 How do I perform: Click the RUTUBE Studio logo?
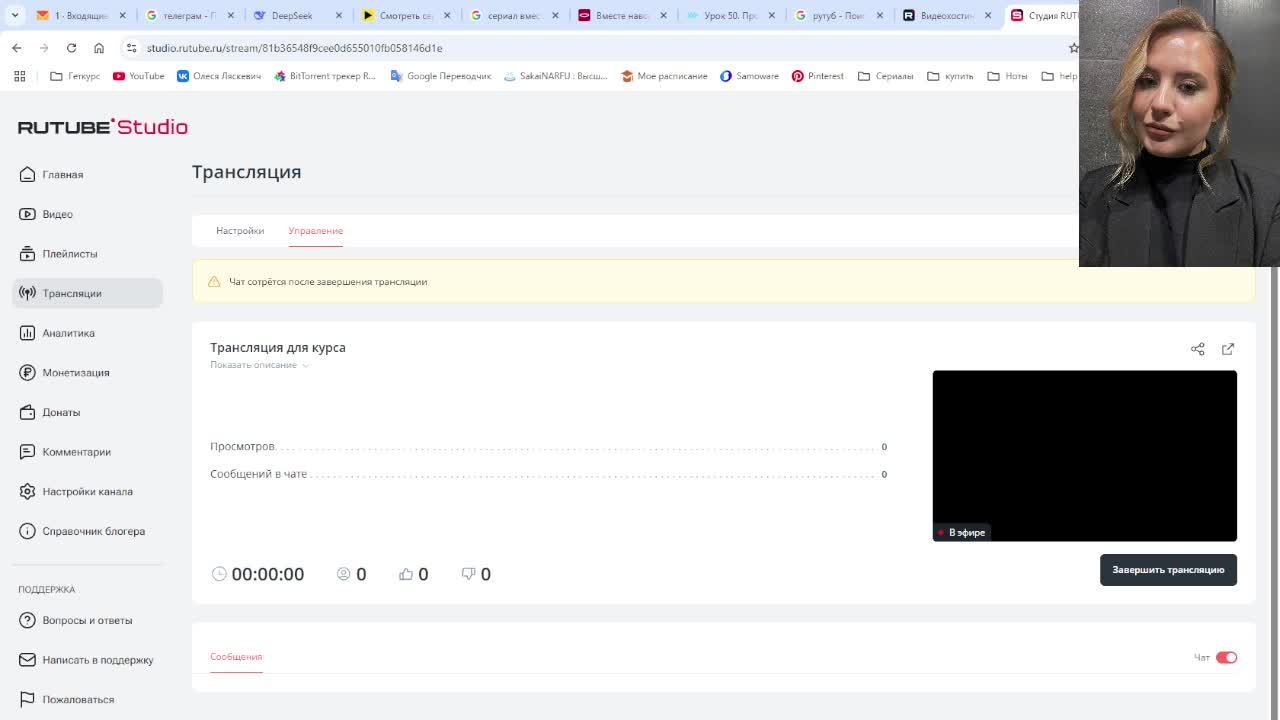click(x=103, y=127)
